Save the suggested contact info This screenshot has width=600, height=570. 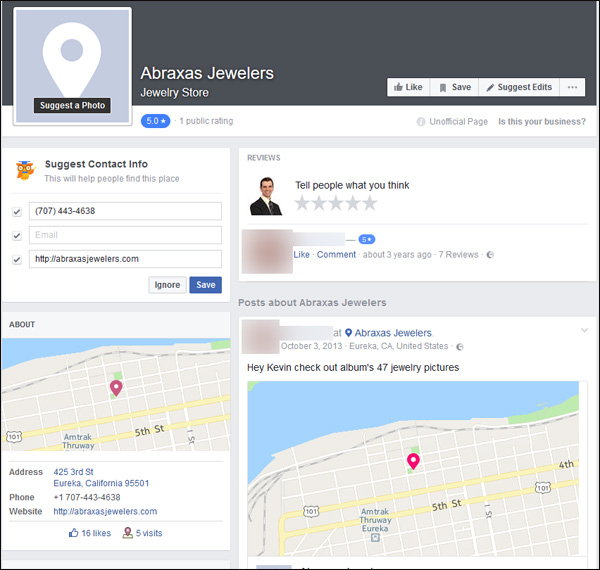point(205,285)
